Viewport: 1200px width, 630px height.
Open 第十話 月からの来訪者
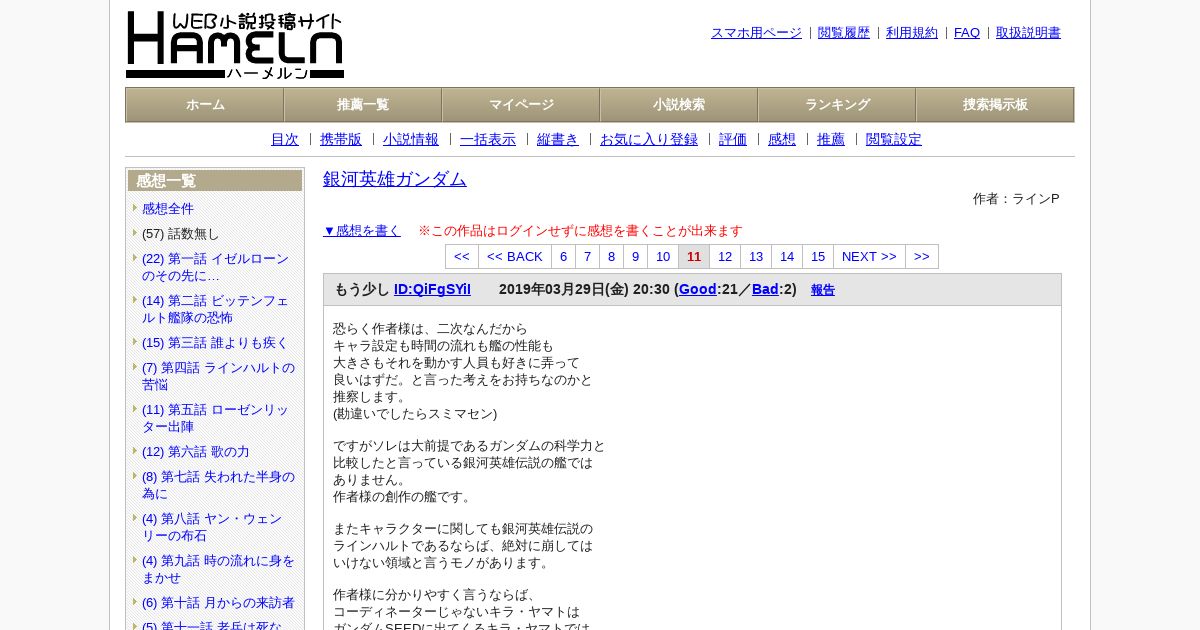218,603
